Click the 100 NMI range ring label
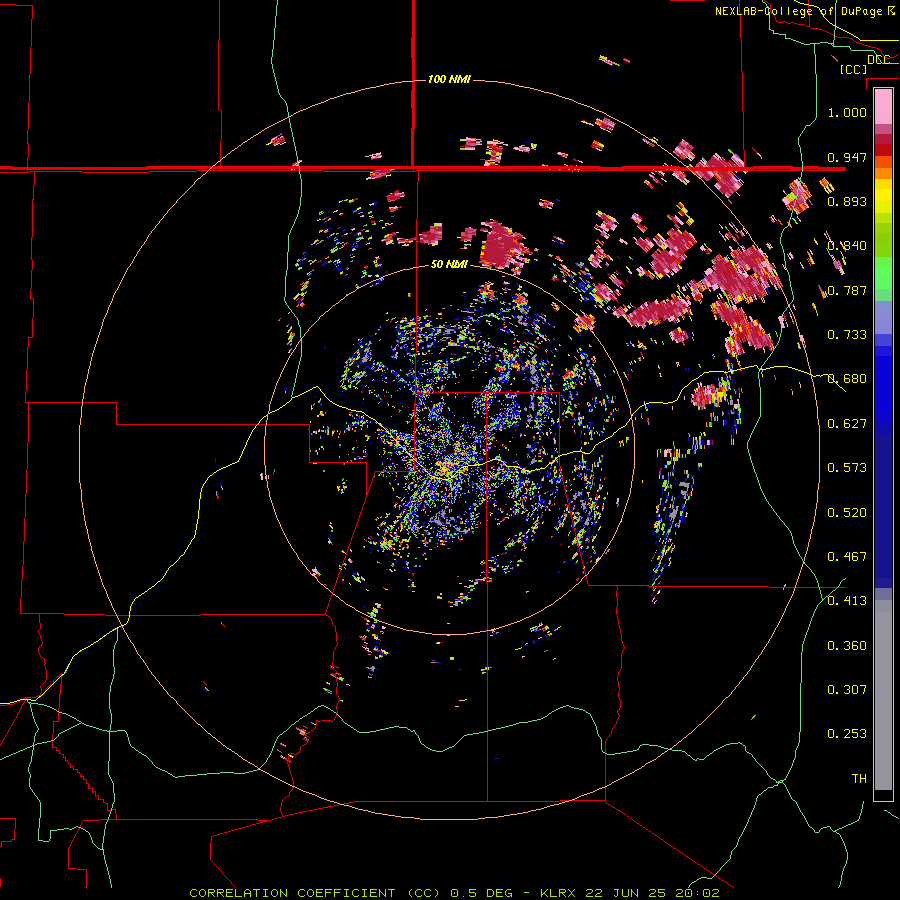 [x=449, y=79]
